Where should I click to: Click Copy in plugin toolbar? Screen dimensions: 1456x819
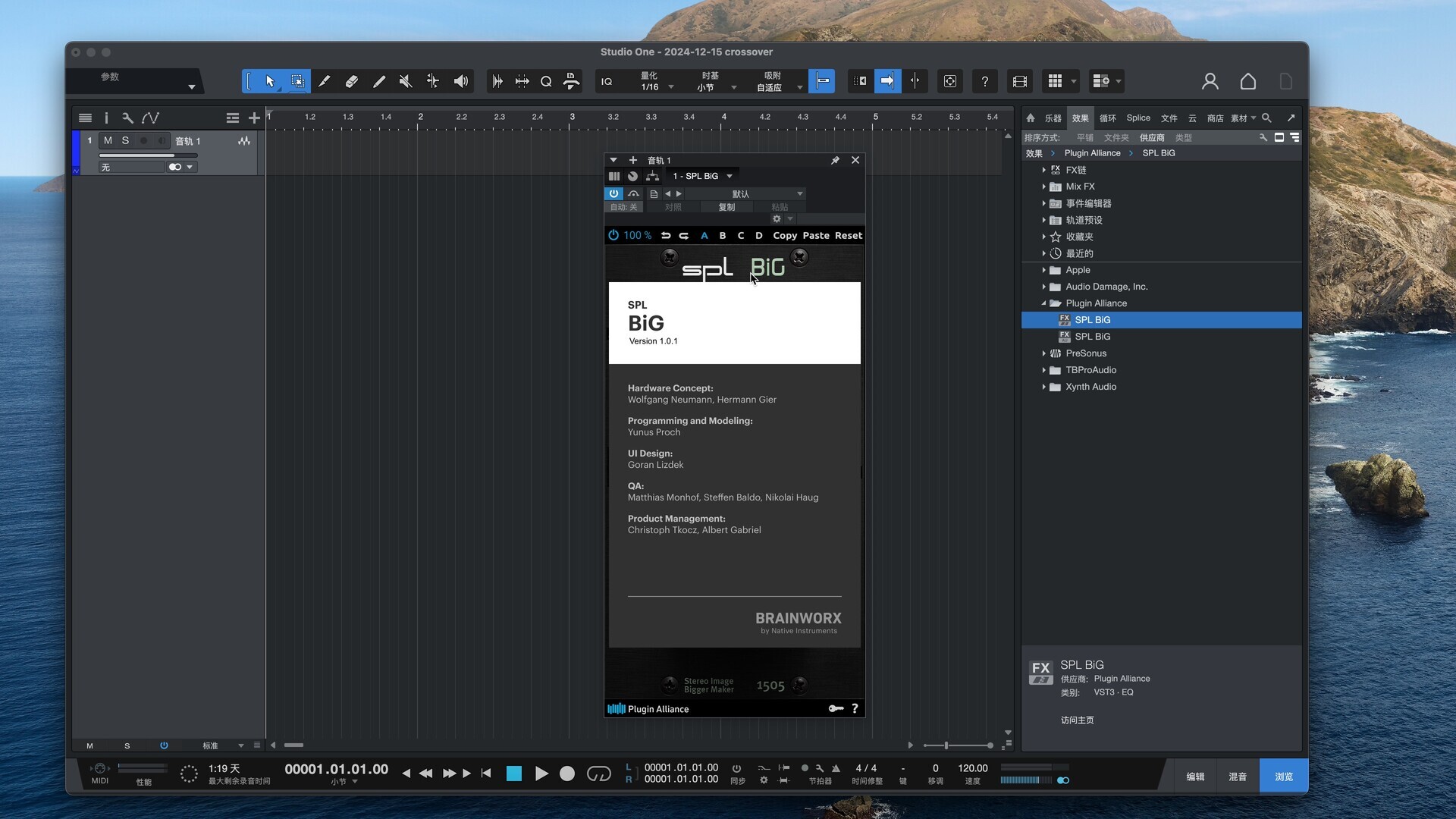[785, 236]
